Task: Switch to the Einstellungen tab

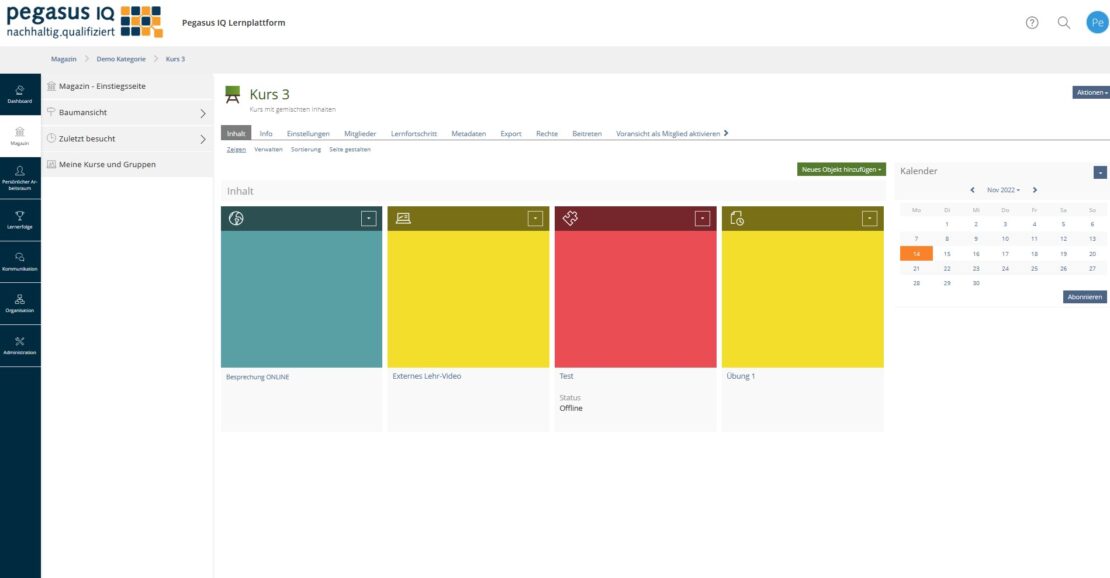Action: tap(308, 133)
